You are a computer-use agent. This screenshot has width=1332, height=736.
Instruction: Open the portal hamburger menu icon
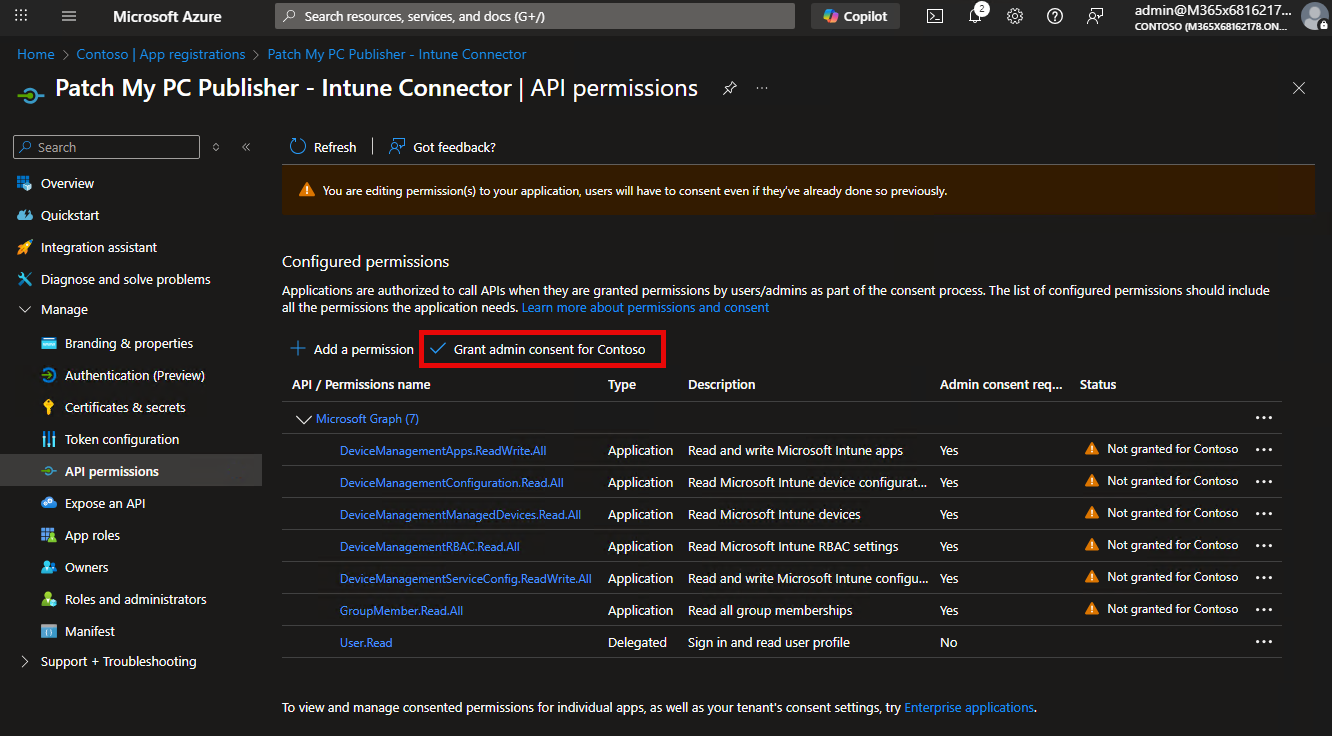pos(68,16)
